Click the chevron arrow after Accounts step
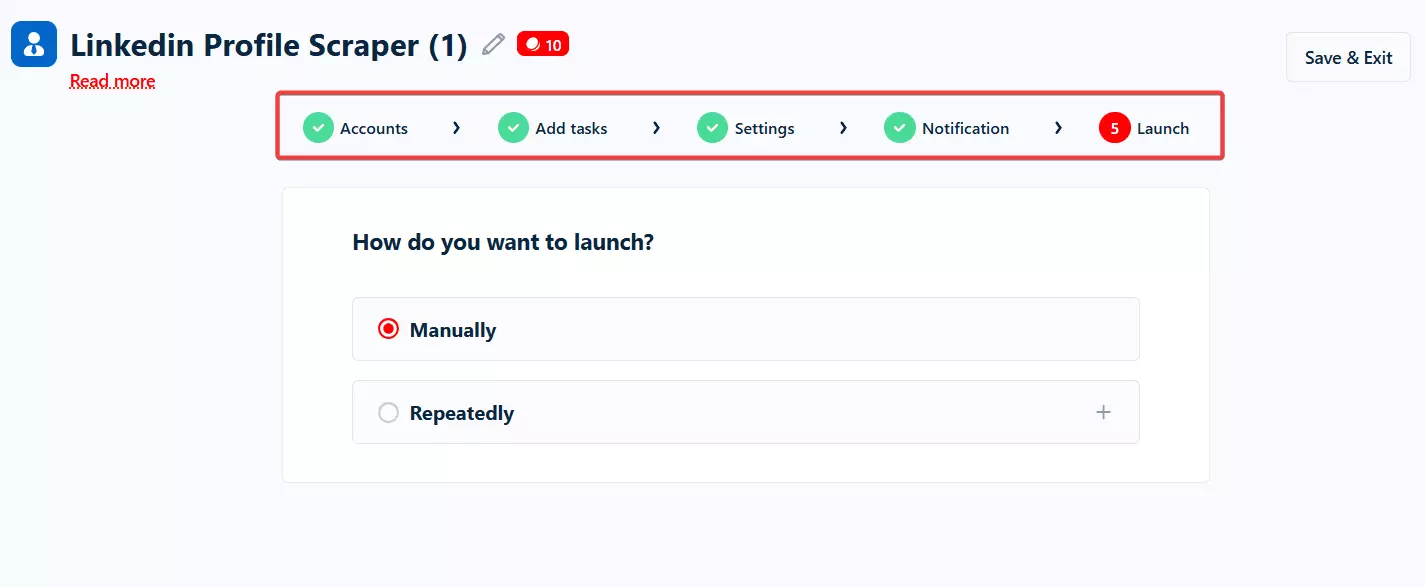 pyautogui.click(x=456, y=128)
